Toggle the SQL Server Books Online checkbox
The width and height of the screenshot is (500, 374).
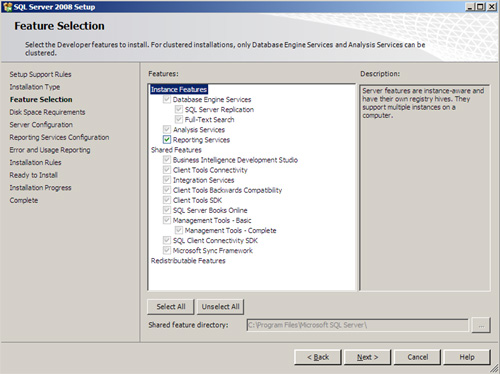tap(167, 210)
